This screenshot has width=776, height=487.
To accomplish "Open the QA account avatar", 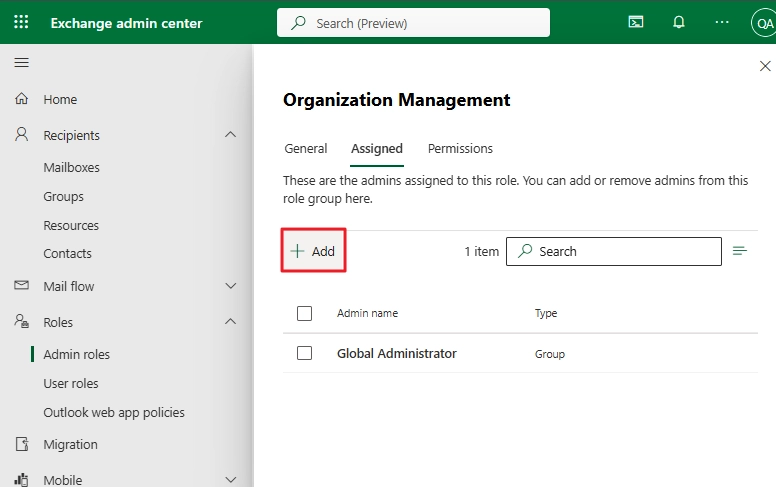I will point(764,23).
